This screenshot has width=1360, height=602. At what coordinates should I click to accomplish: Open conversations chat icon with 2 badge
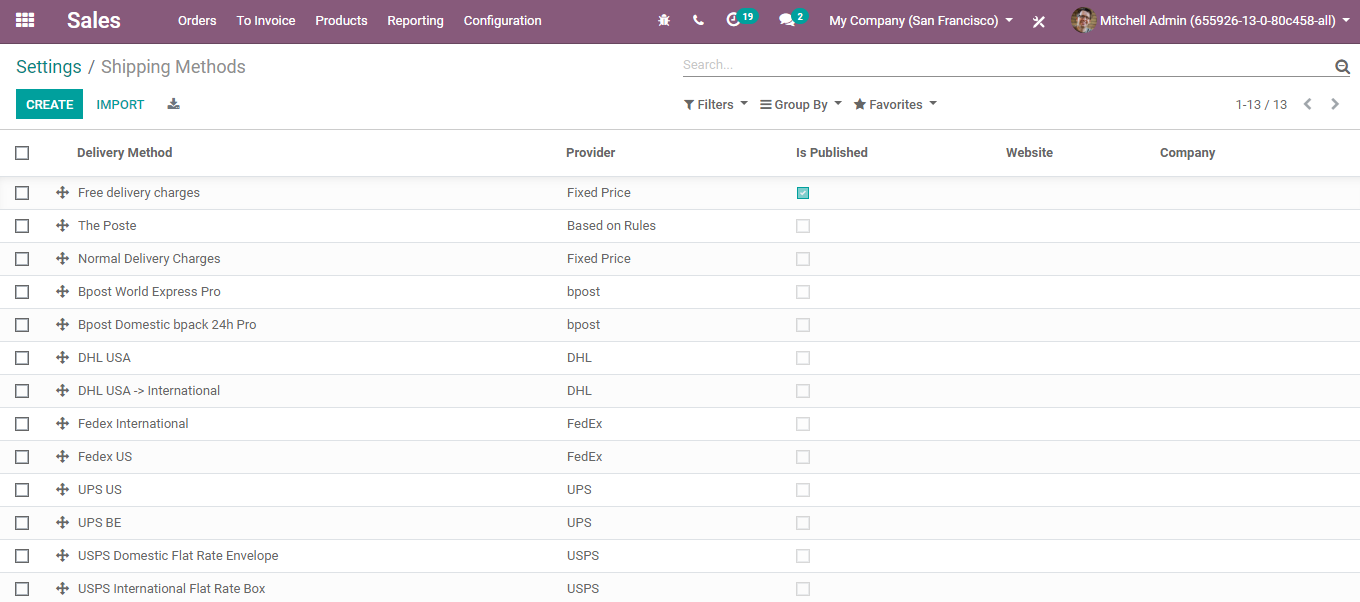788,20
